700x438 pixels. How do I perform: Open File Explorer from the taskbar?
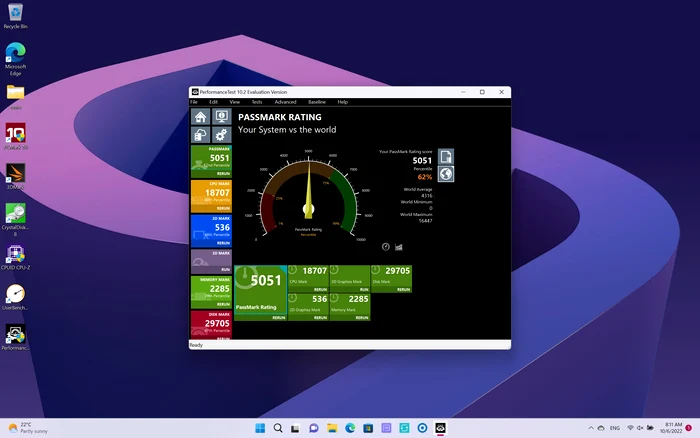coord(332,428)
